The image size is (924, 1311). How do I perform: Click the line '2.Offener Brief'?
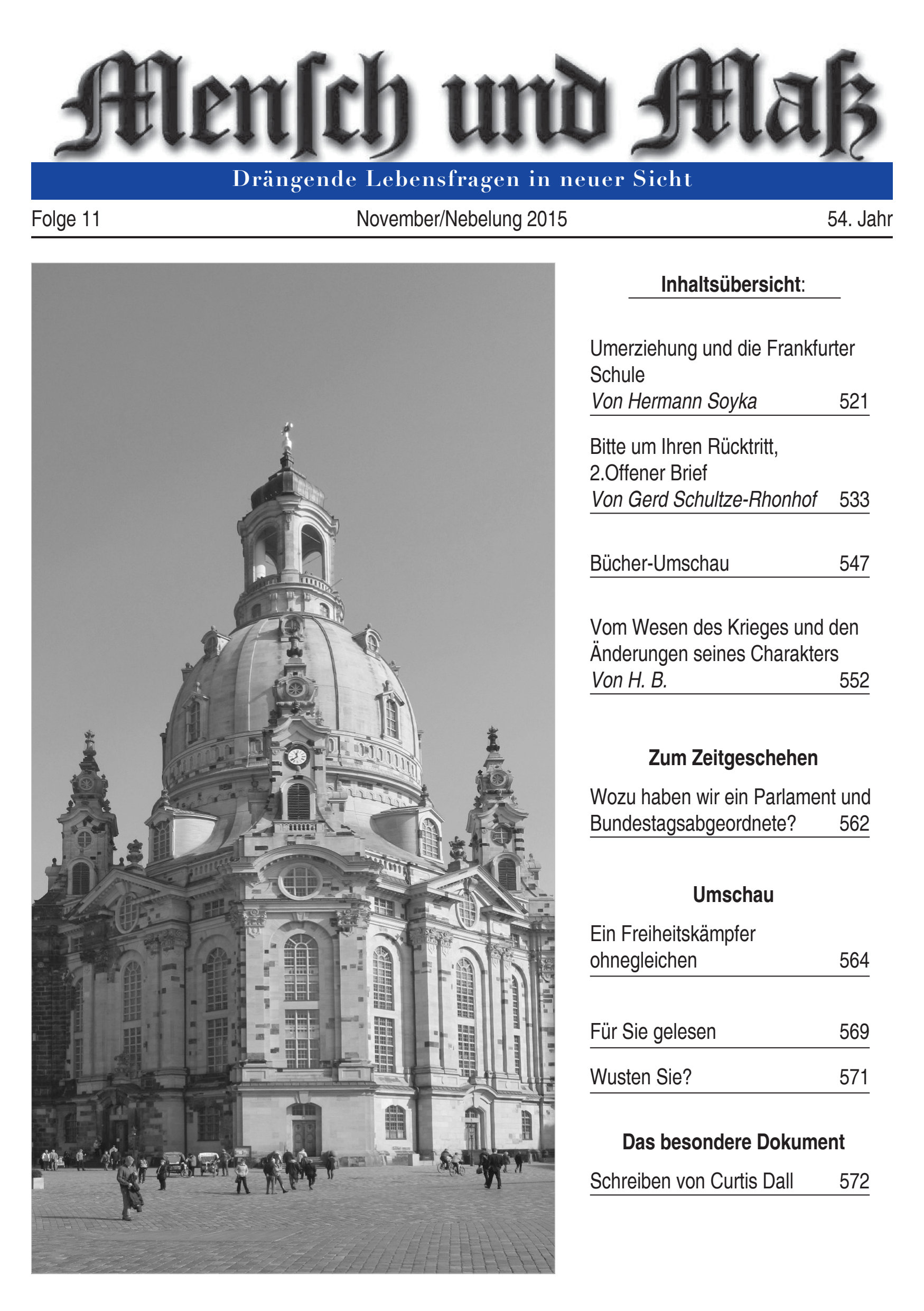click(x=648, y=473)
